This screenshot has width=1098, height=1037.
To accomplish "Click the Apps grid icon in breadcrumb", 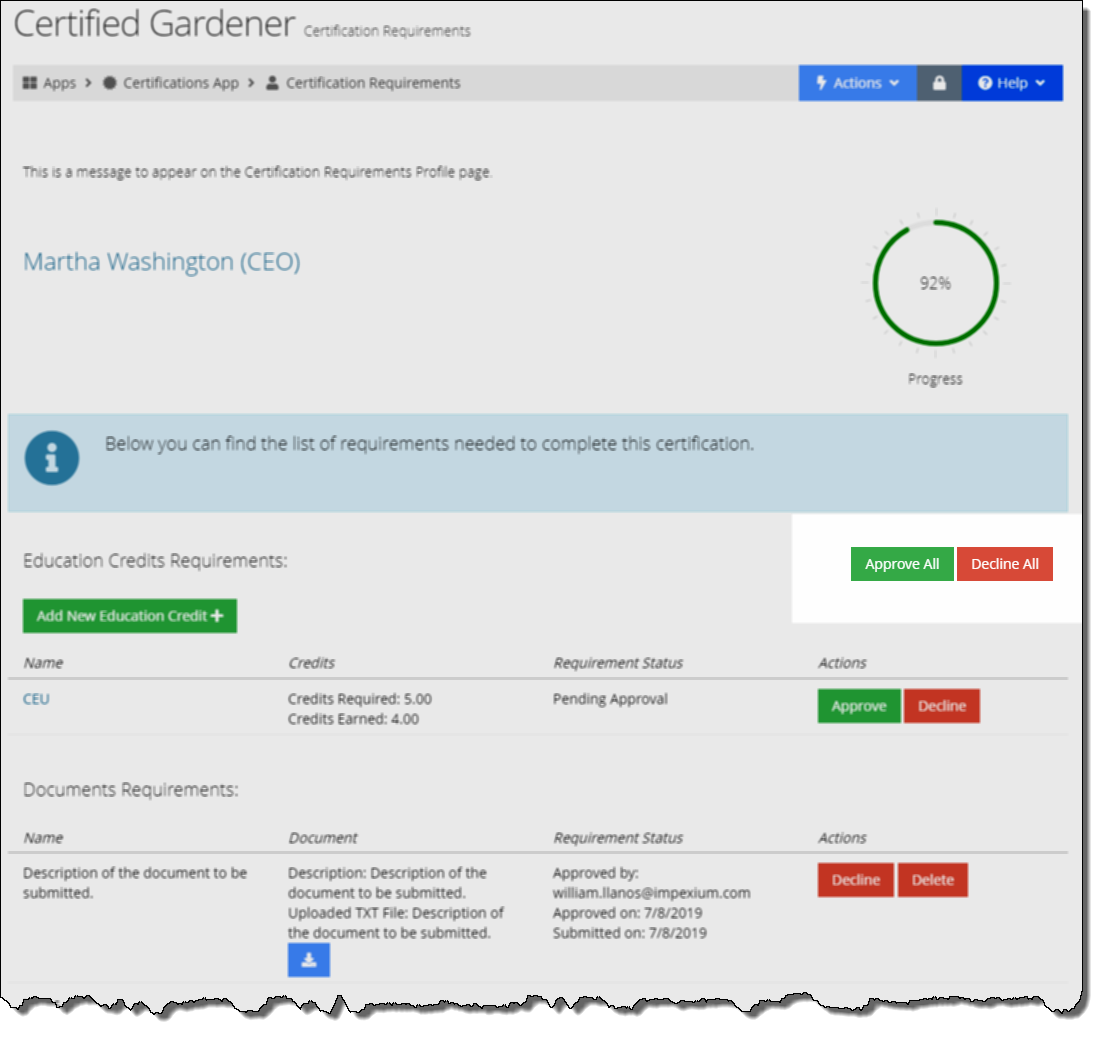I will [29, 83].
